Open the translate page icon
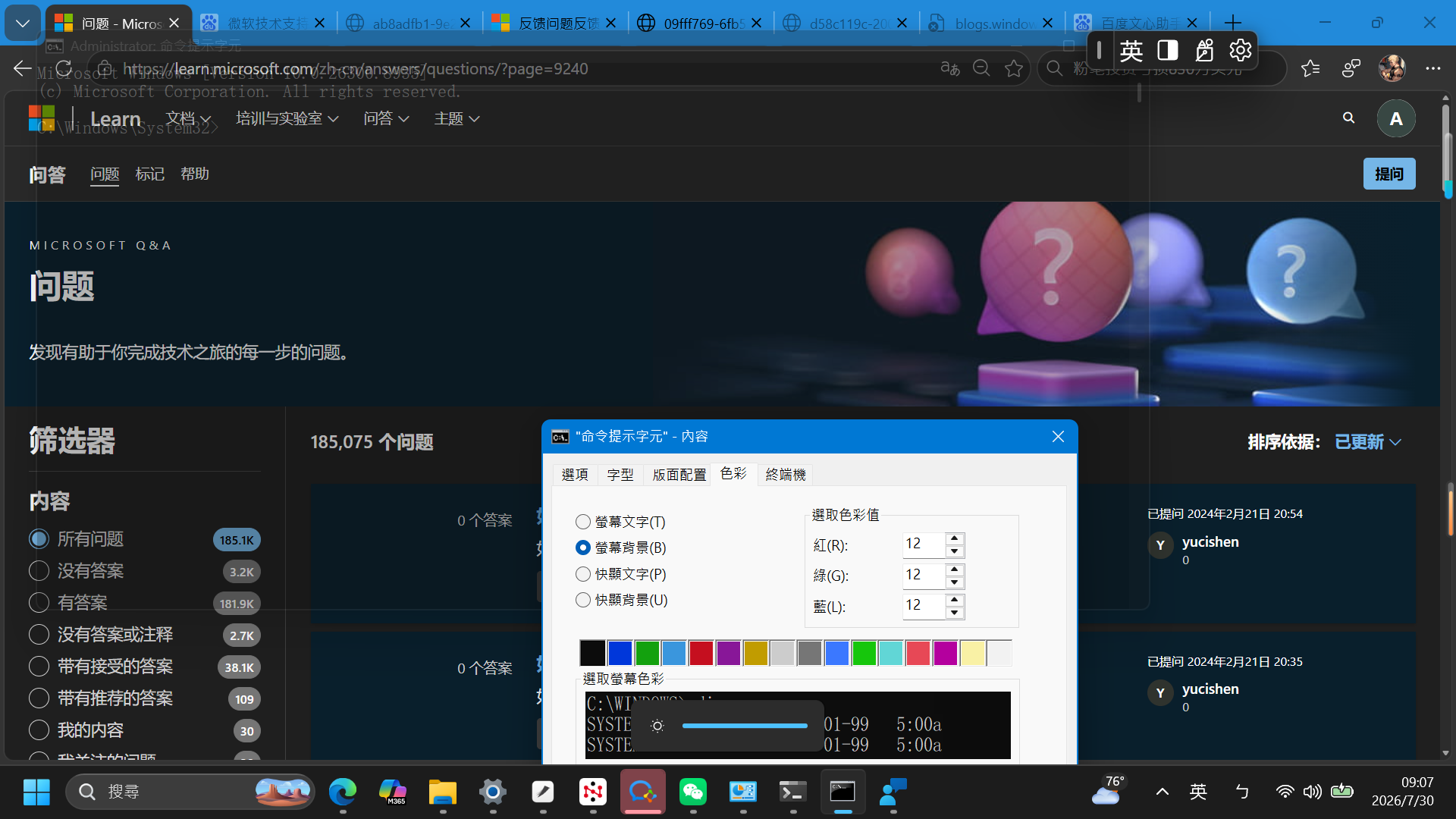The width and height of the screenshot is (1456, 819). tap(949, 68)
